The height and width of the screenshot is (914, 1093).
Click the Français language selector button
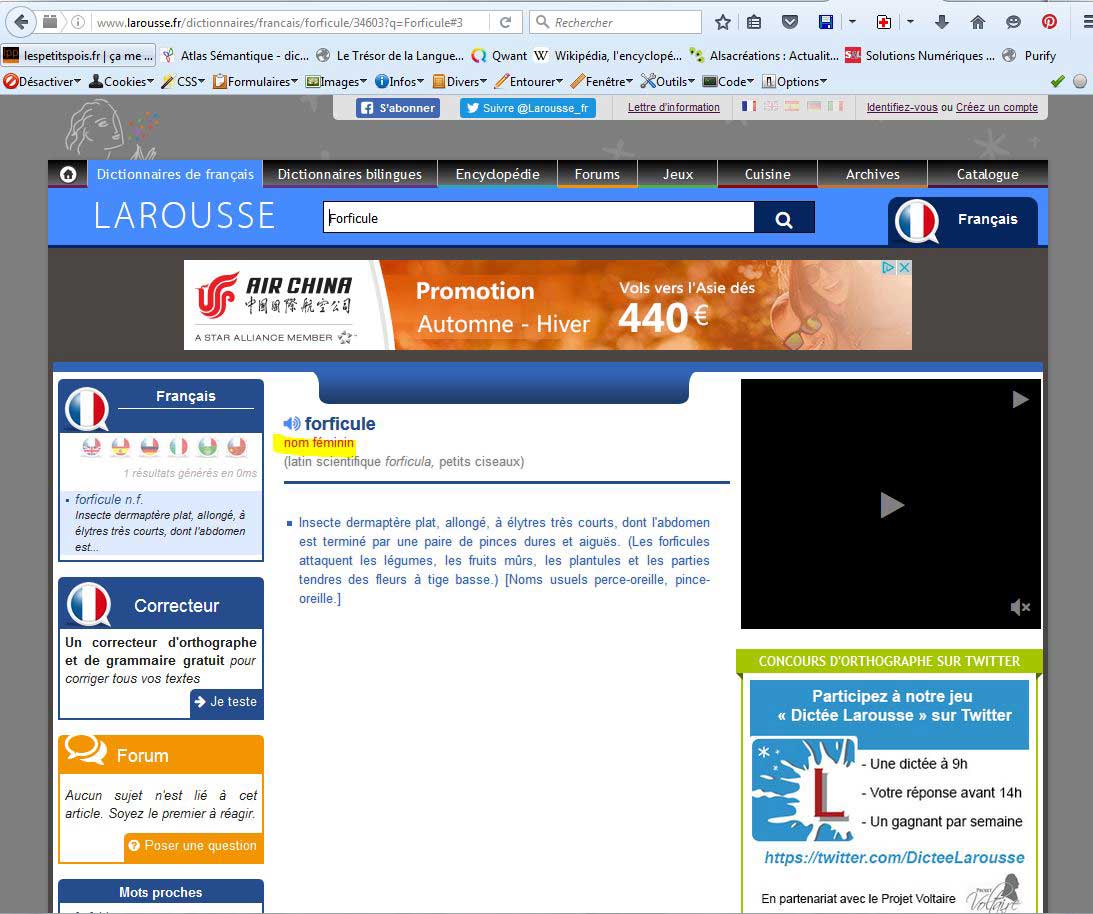[963, 220]
